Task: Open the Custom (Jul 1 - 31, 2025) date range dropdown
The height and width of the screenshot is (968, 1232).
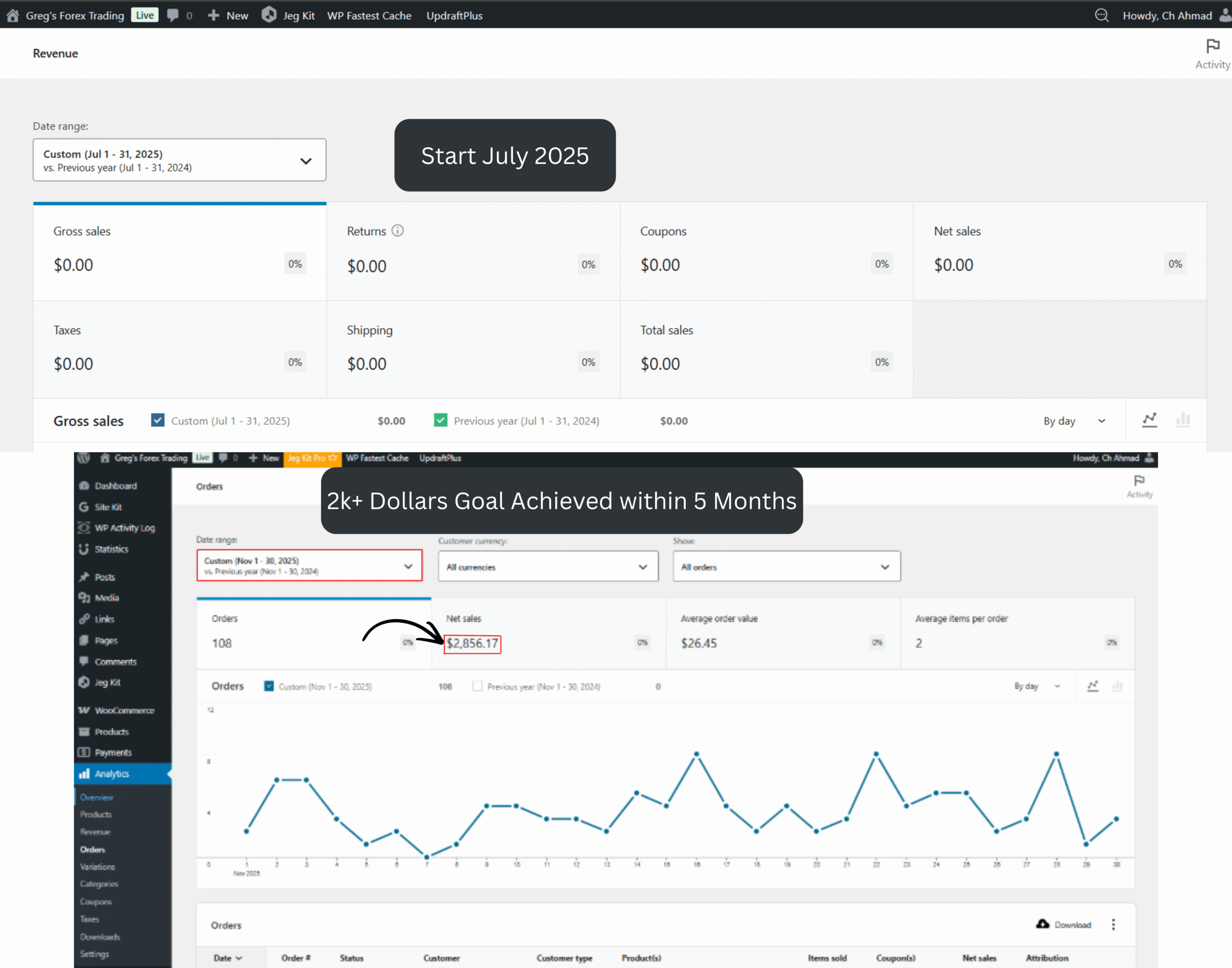Action: click(x=180, y=160)
